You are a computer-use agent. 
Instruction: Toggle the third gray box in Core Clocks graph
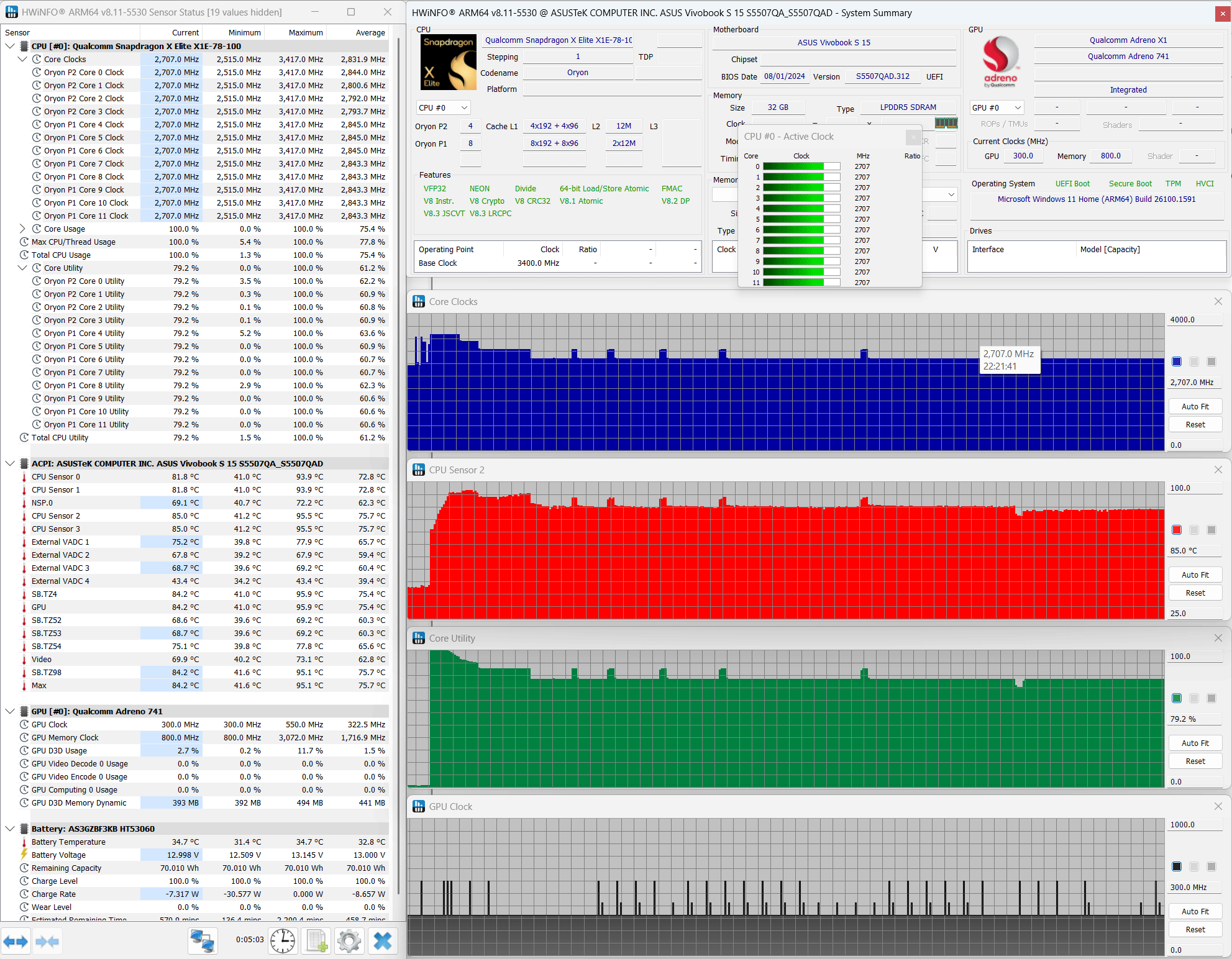pyautogui.click(x=1211, y=361)
